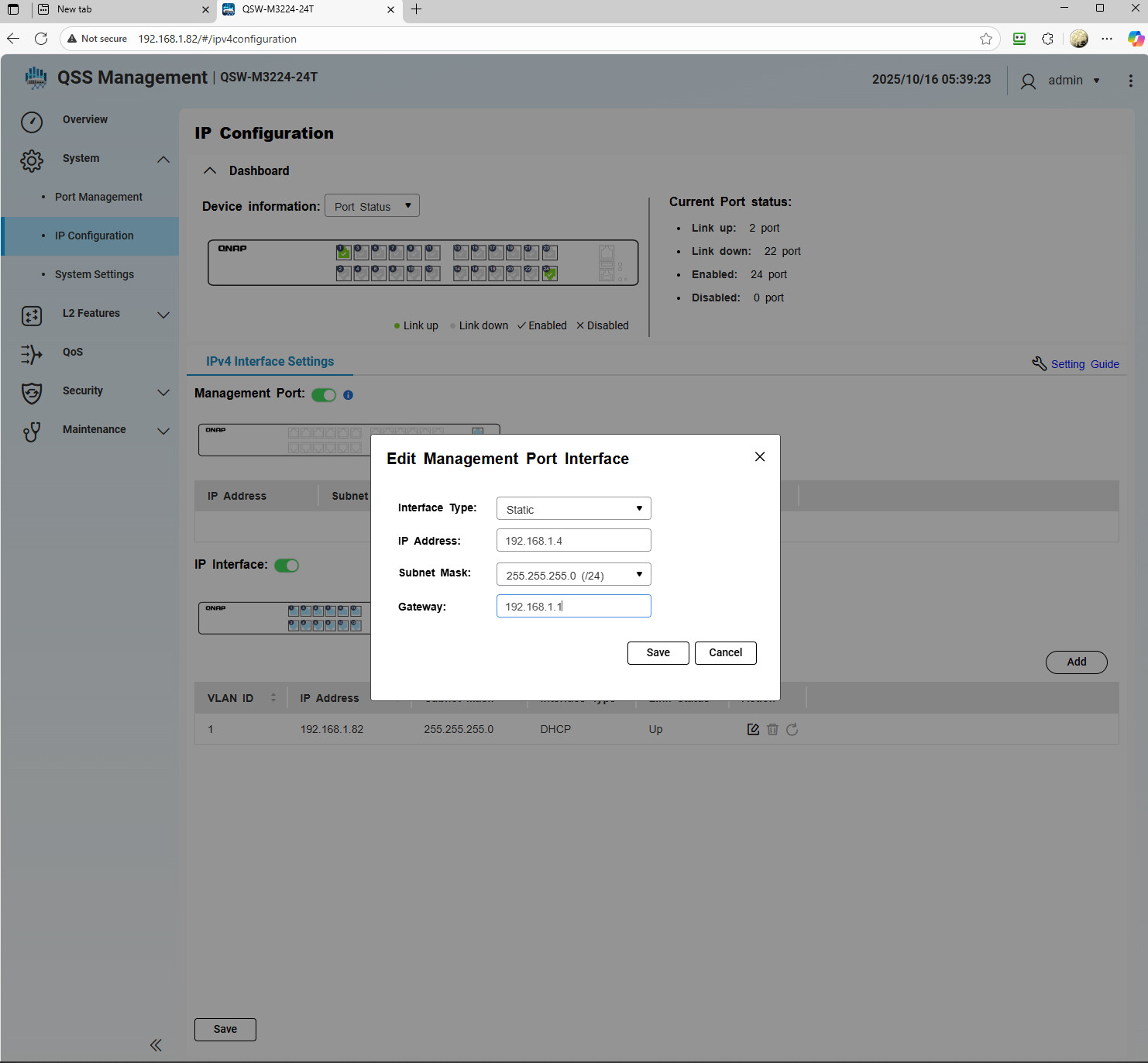Viewport: 1148px width, 1063px height.
Task: Open the Subnet Mask dropdown
Action: (x=573, y=575)
